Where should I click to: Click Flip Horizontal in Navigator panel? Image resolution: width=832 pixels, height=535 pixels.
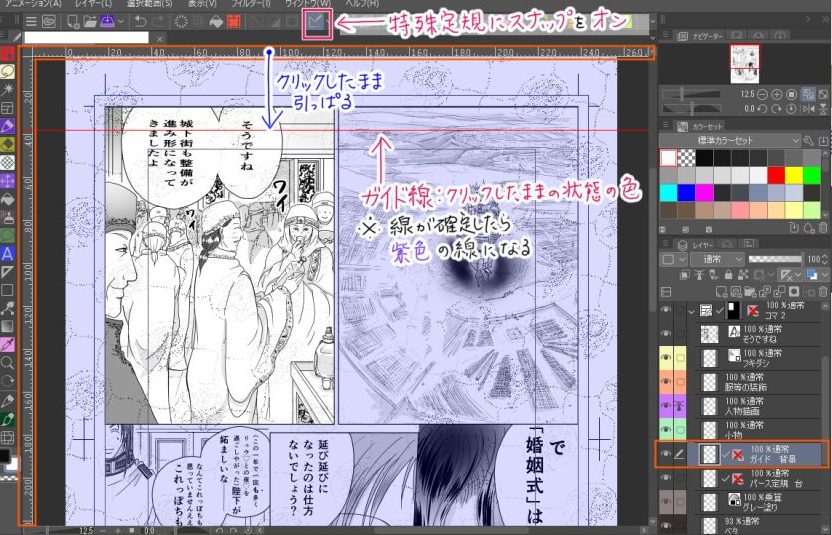[x=809, y=109]
